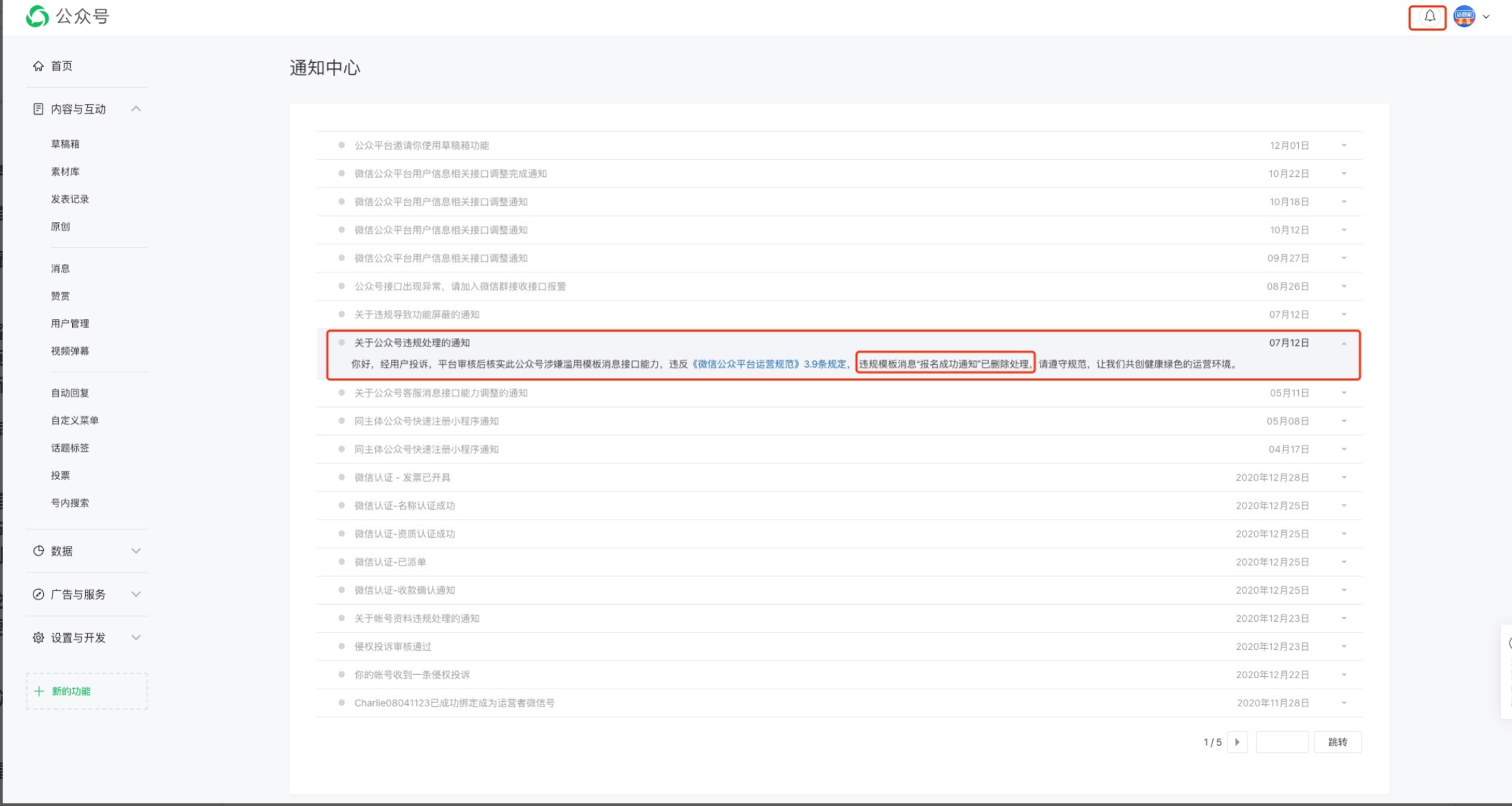The image size is (1512, 806).
Task: Click the 新的功能 plus icon
Action: tap(39, 691)
